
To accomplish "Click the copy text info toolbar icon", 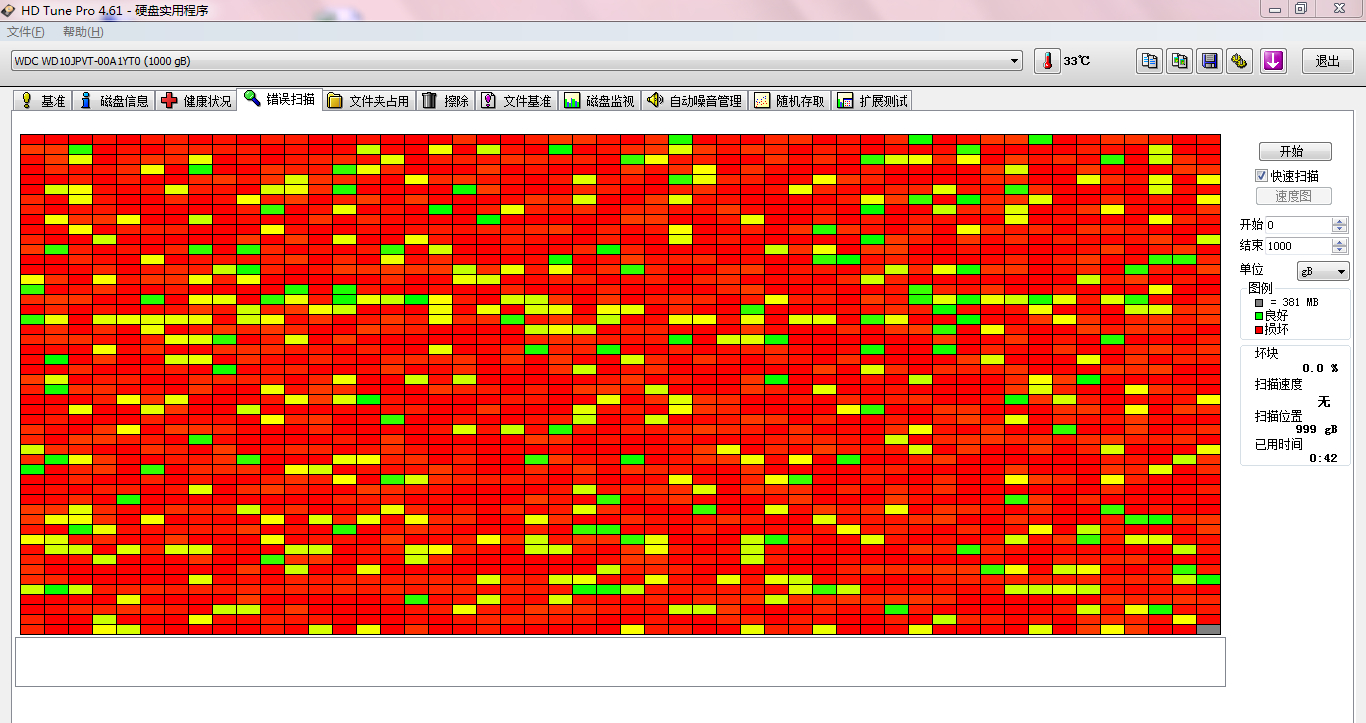I will (x=1150, y=61).
